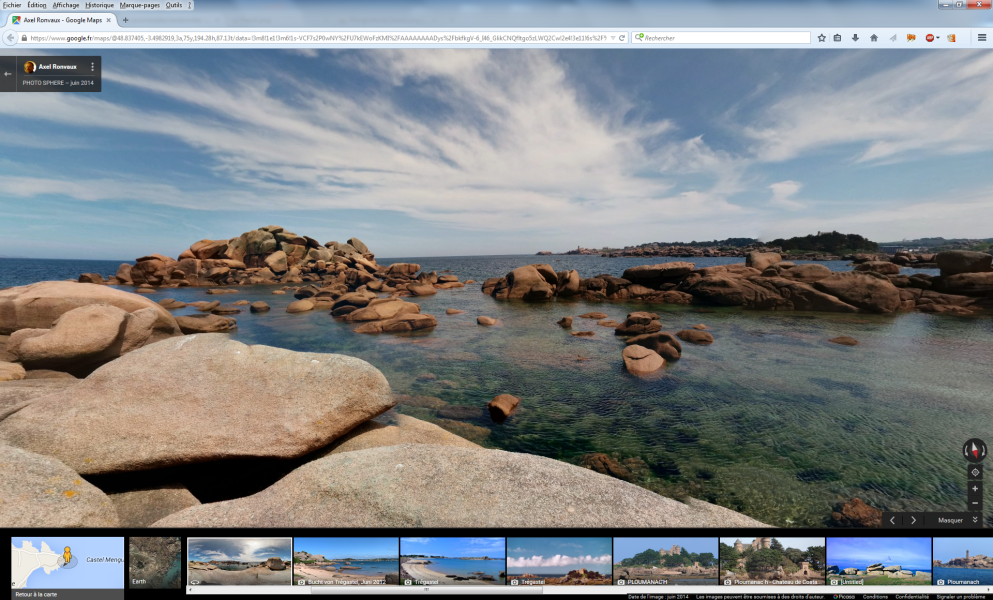Open the Conditions link

click(x=875, y=597)
